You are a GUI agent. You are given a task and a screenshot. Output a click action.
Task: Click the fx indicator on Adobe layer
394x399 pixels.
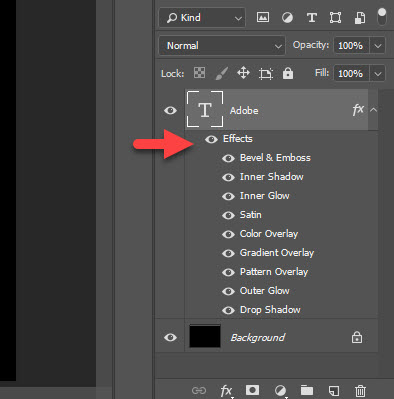click(x=358, y=109)
